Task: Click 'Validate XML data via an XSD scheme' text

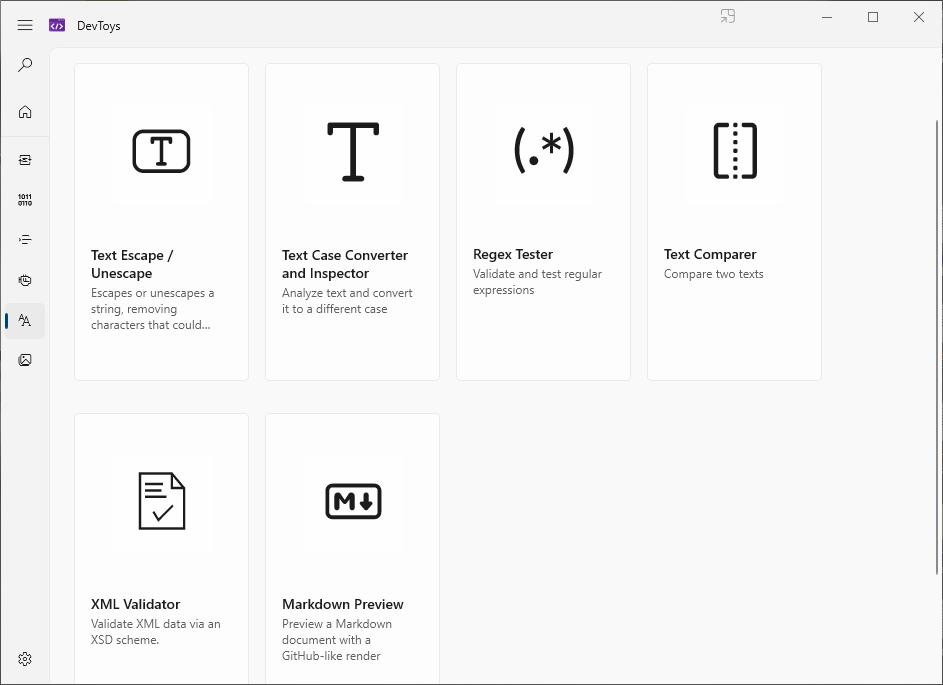Action: tap(156, 631)
